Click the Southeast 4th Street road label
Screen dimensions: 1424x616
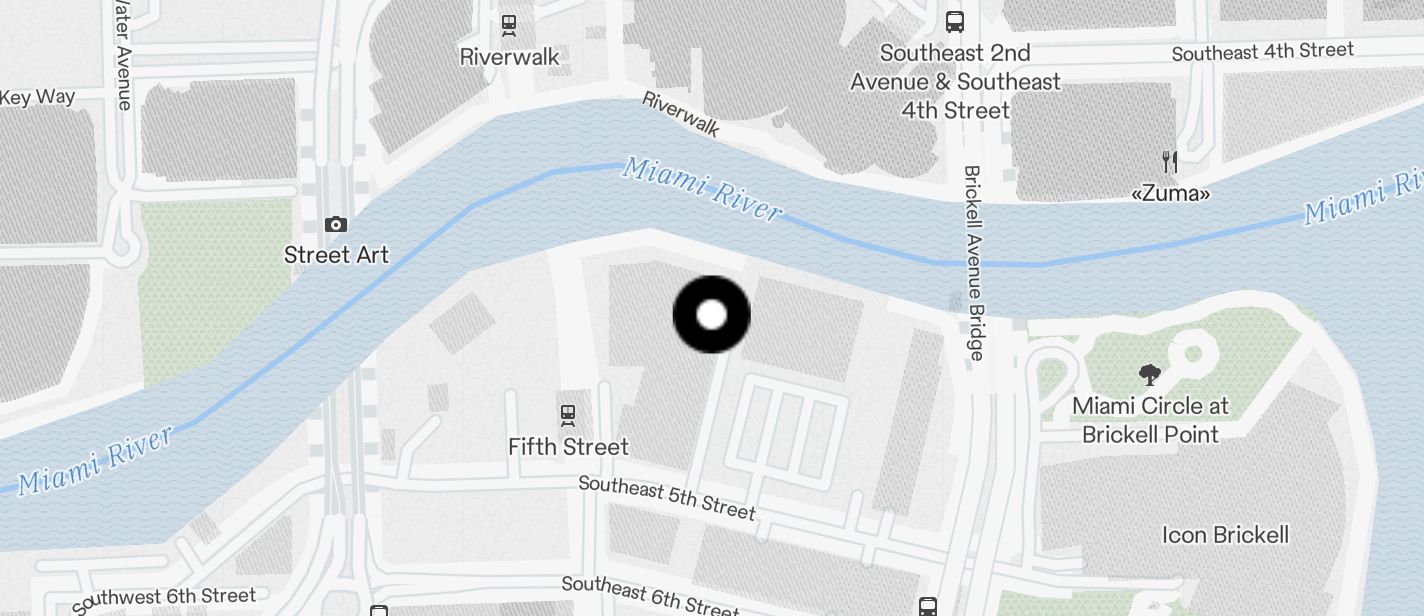pyautogui.click(x=1263, y=51)
